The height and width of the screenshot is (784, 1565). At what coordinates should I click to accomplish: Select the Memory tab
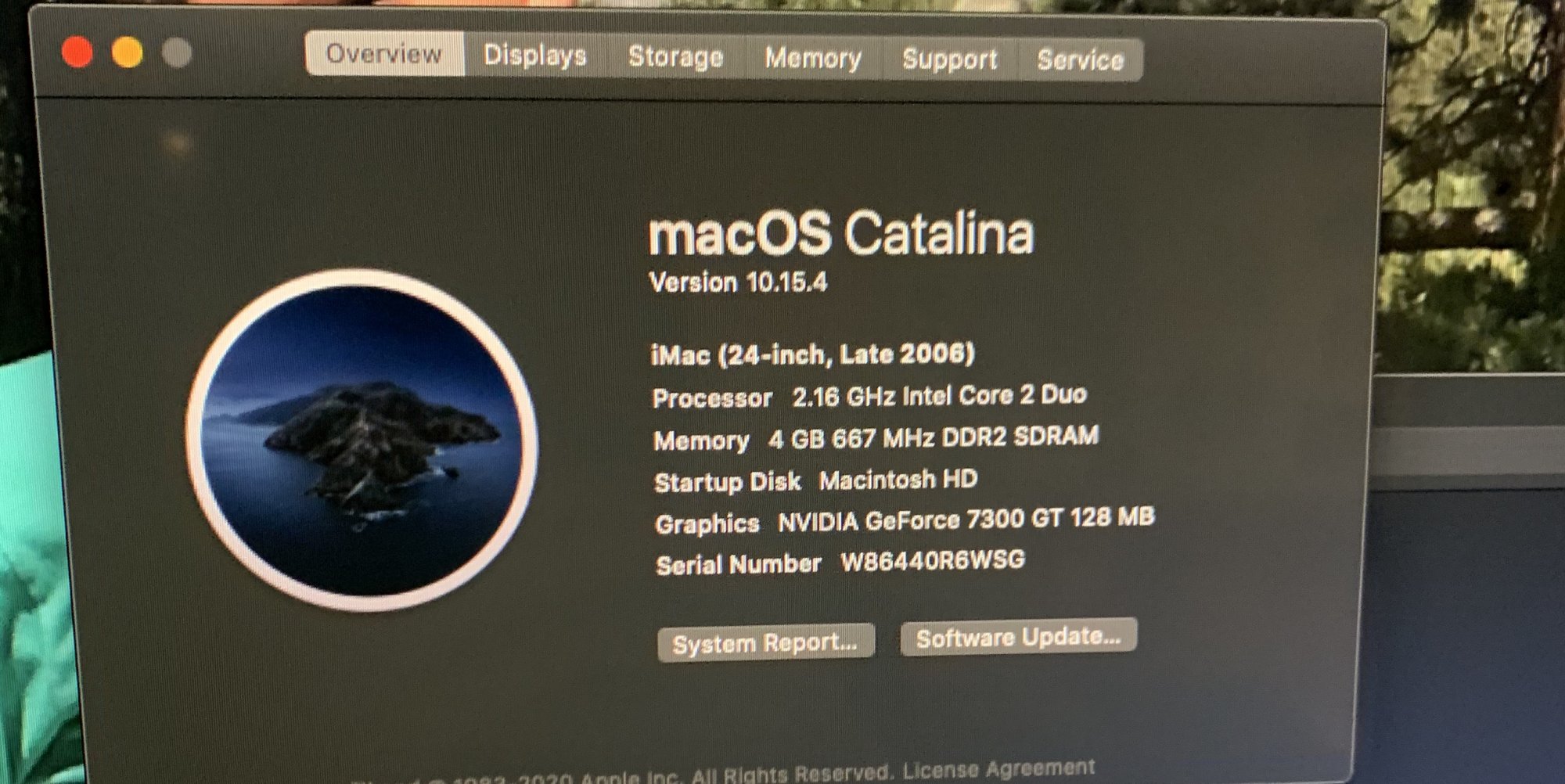813,58
